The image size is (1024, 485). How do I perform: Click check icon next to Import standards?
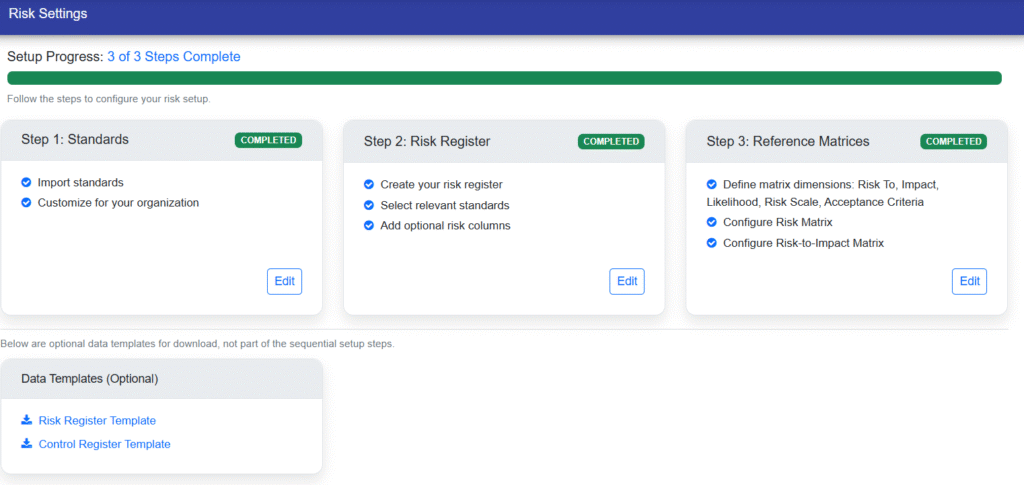pos(26,183)
